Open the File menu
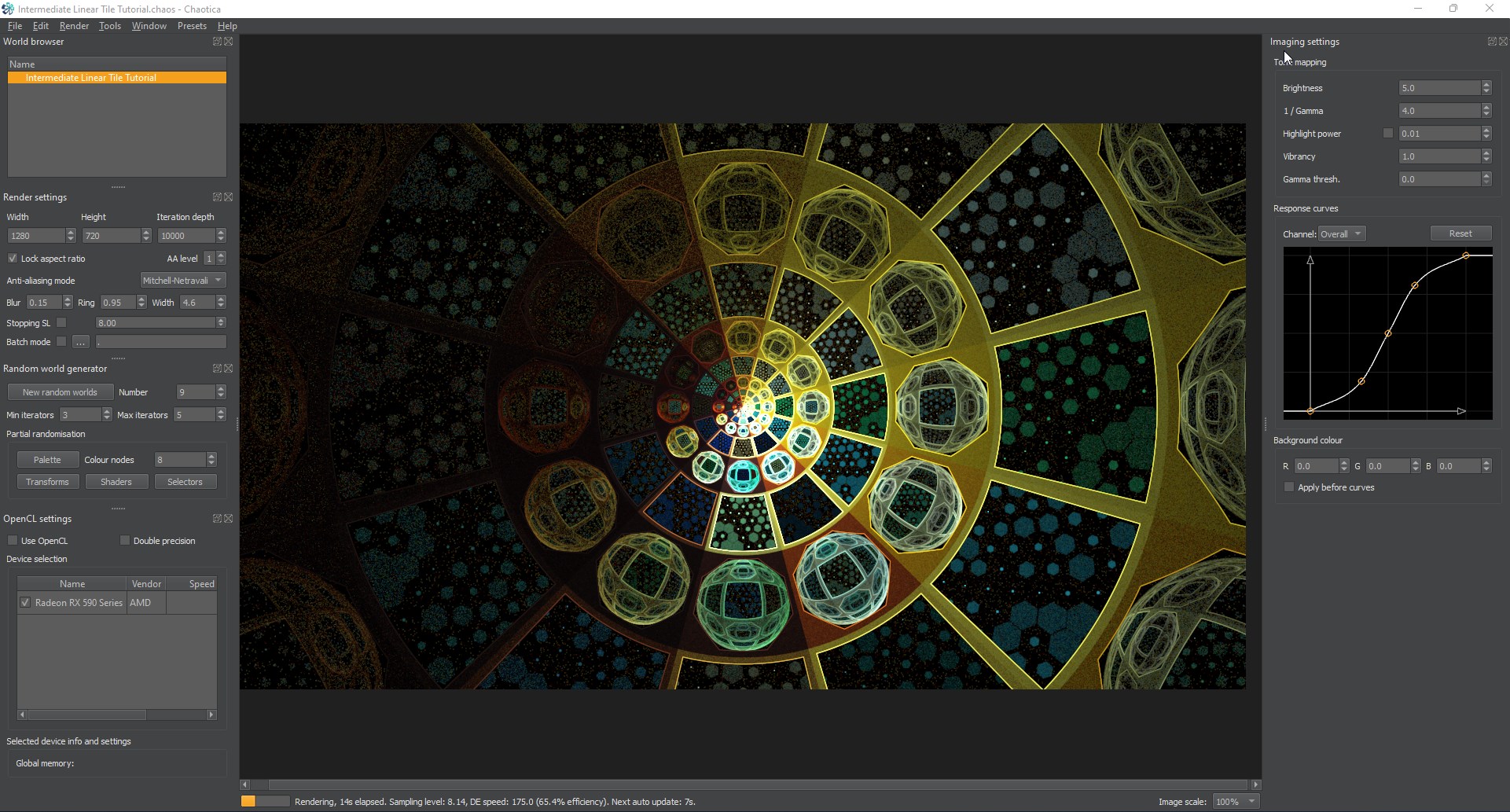 [x=15, y=26]
